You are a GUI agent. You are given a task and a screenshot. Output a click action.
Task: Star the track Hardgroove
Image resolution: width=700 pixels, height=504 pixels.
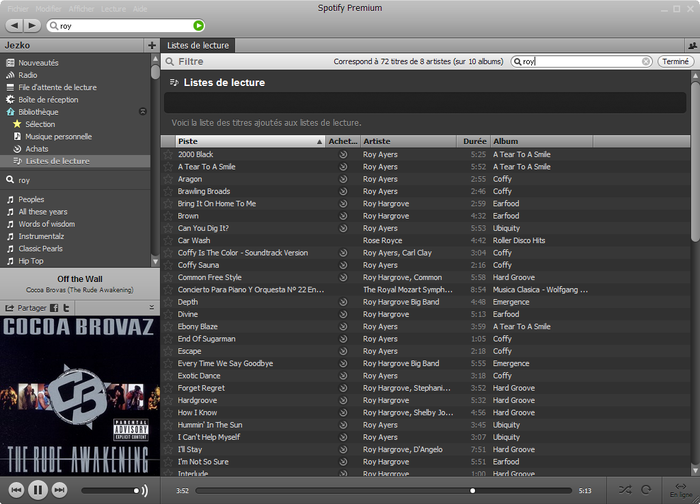tap(168, 400)
